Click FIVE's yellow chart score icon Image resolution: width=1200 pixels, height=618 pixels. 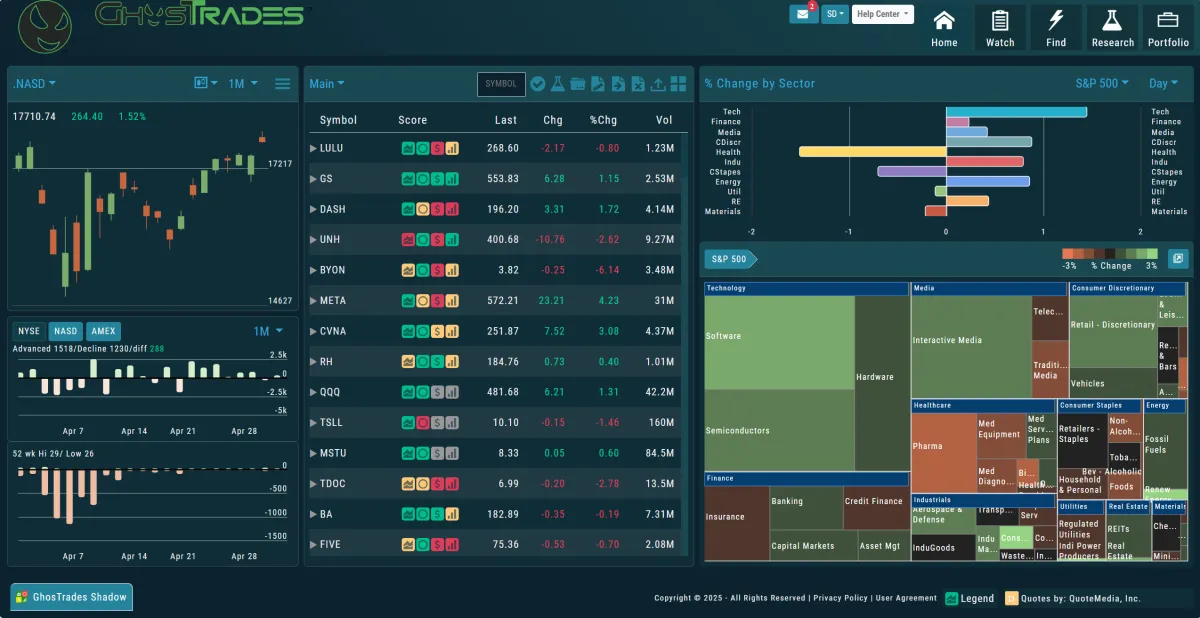[x=408, y=545]
